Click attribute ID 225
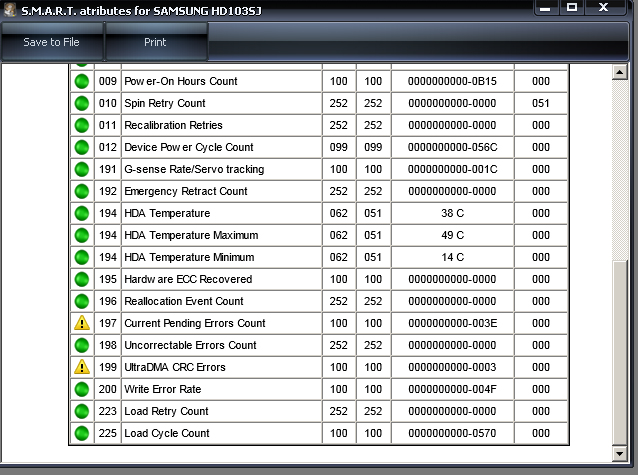This screenshot has height=475, width=638. tap(107, 433)
